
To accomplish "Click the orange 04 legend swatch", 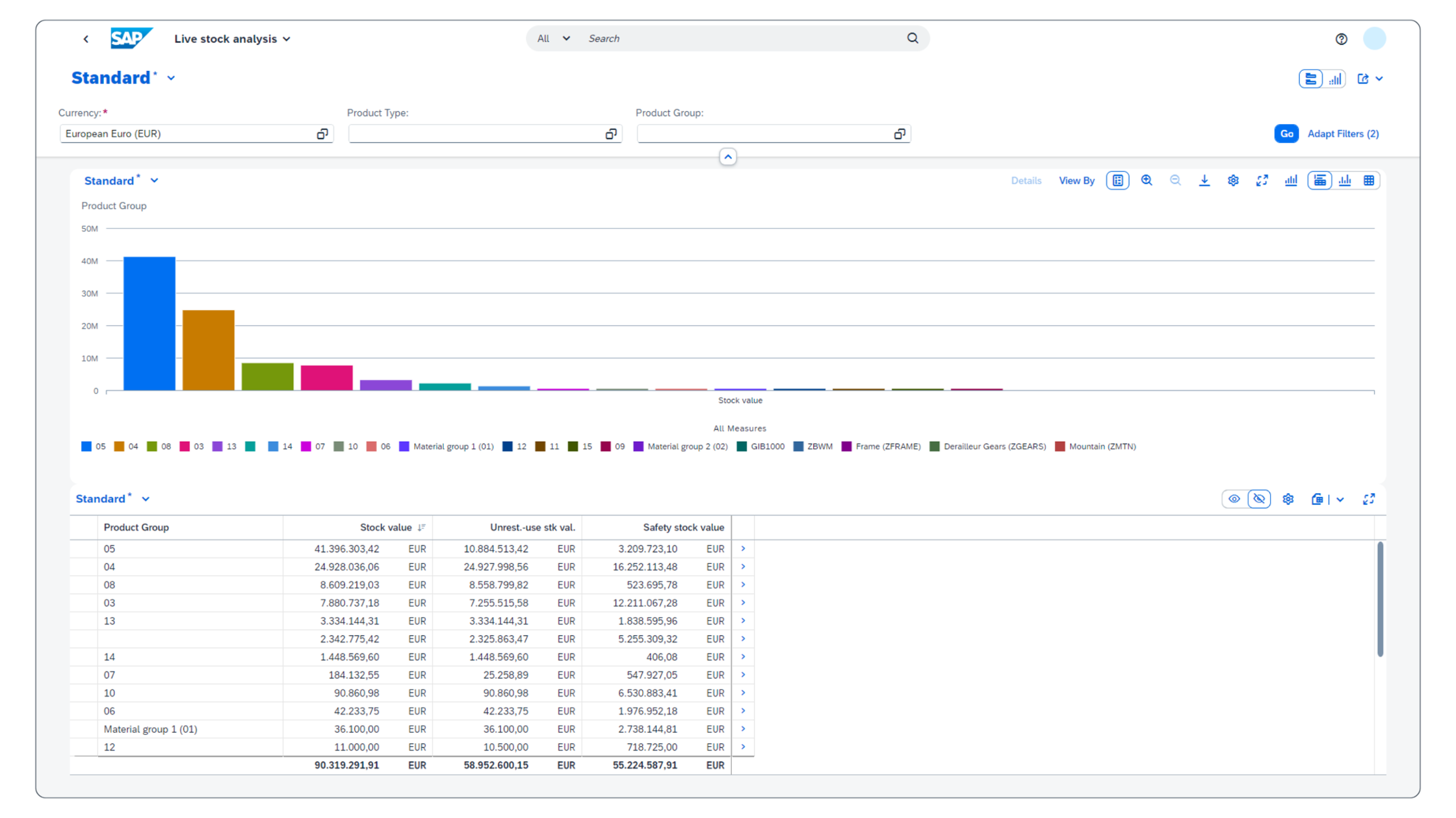I will [x=119, y=446].
